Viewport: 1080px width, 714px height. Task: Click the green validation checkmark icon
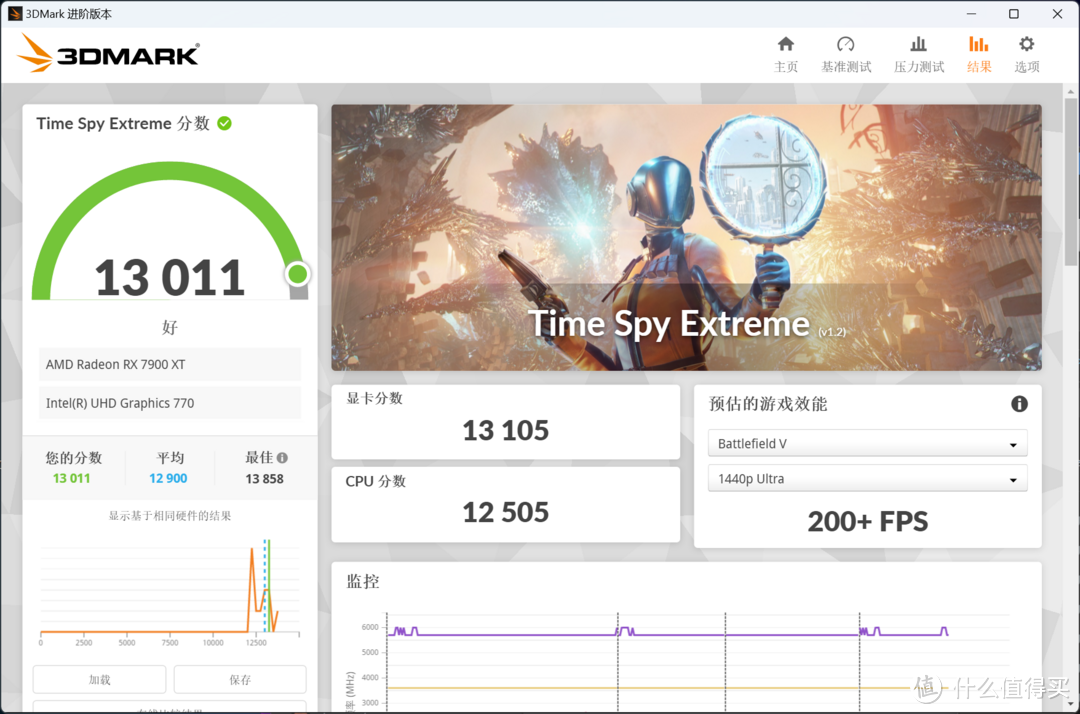click(225, 123)
